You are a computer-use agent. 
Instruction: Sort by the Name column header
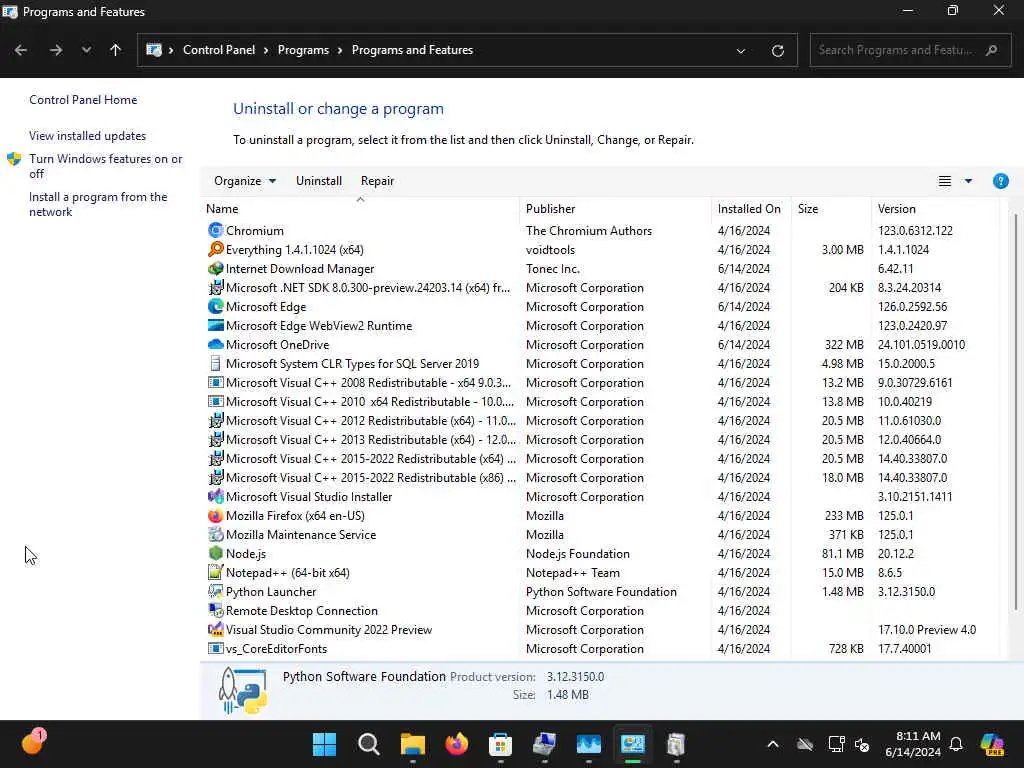[x=360, y=209]
